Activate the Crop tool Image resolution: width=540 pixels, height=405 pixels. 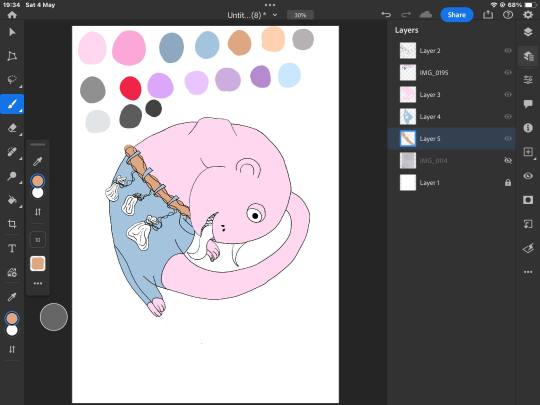(x=12, y=224)
